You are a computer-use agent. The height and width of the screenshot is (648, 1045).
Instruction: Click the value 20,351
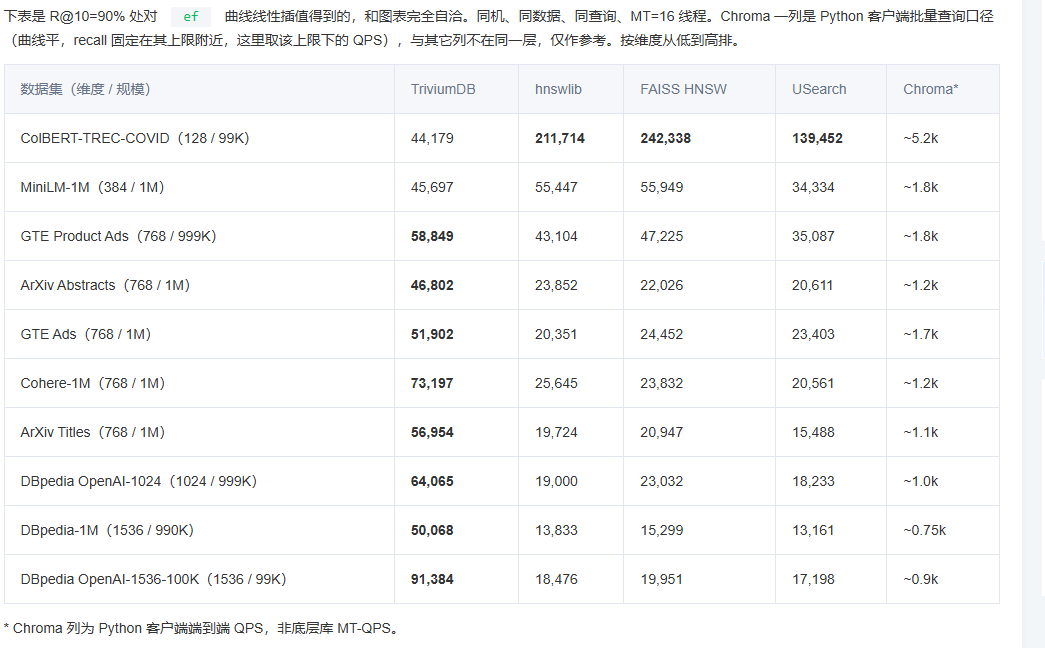(556, 334)
